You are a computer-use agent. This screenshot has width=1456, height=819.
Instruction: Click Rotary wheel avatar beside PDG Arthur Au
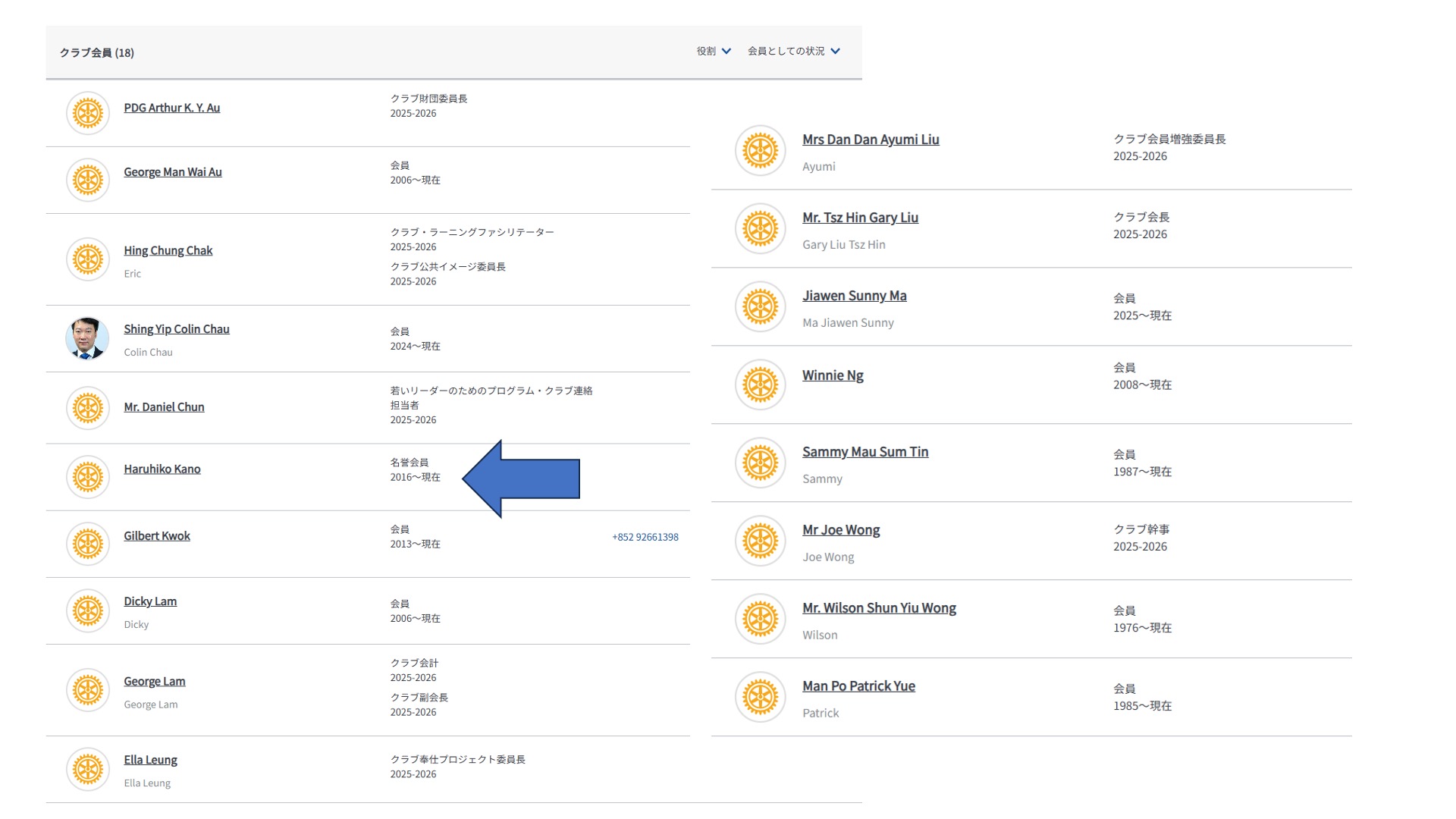[x=88, y=113]
